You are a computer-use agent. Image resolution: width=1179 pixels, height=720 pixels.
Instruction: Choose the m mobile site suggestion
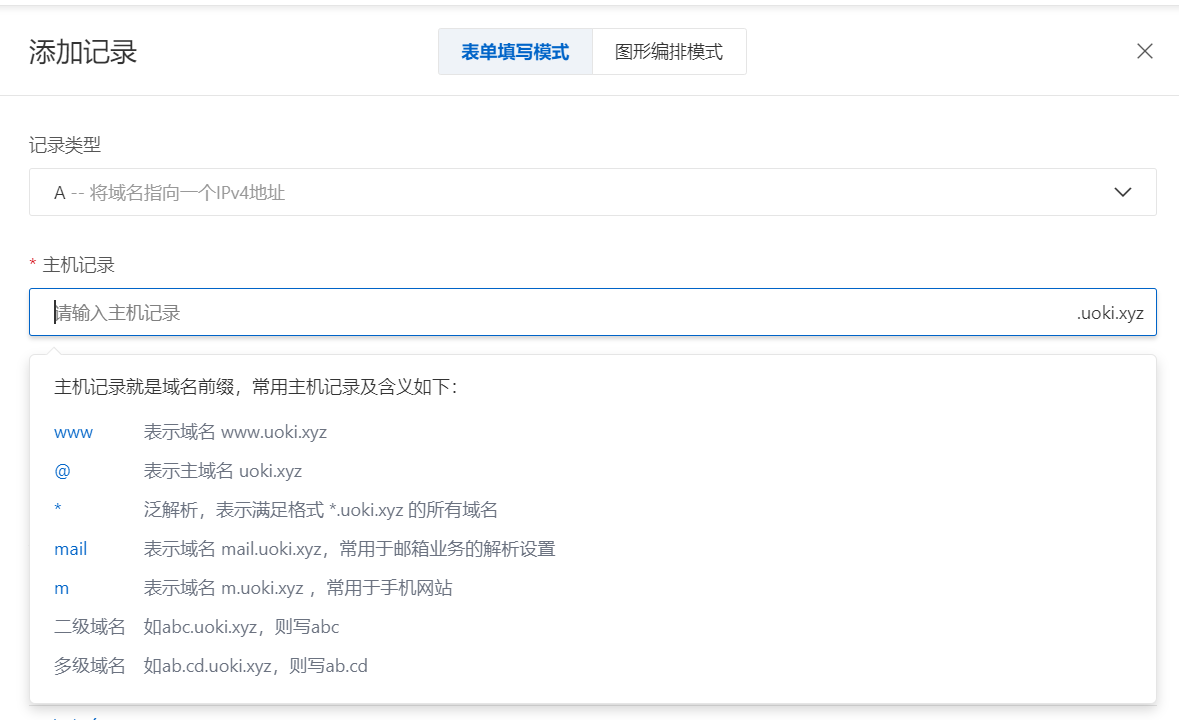pyautogui.click(x=62, y=588)
